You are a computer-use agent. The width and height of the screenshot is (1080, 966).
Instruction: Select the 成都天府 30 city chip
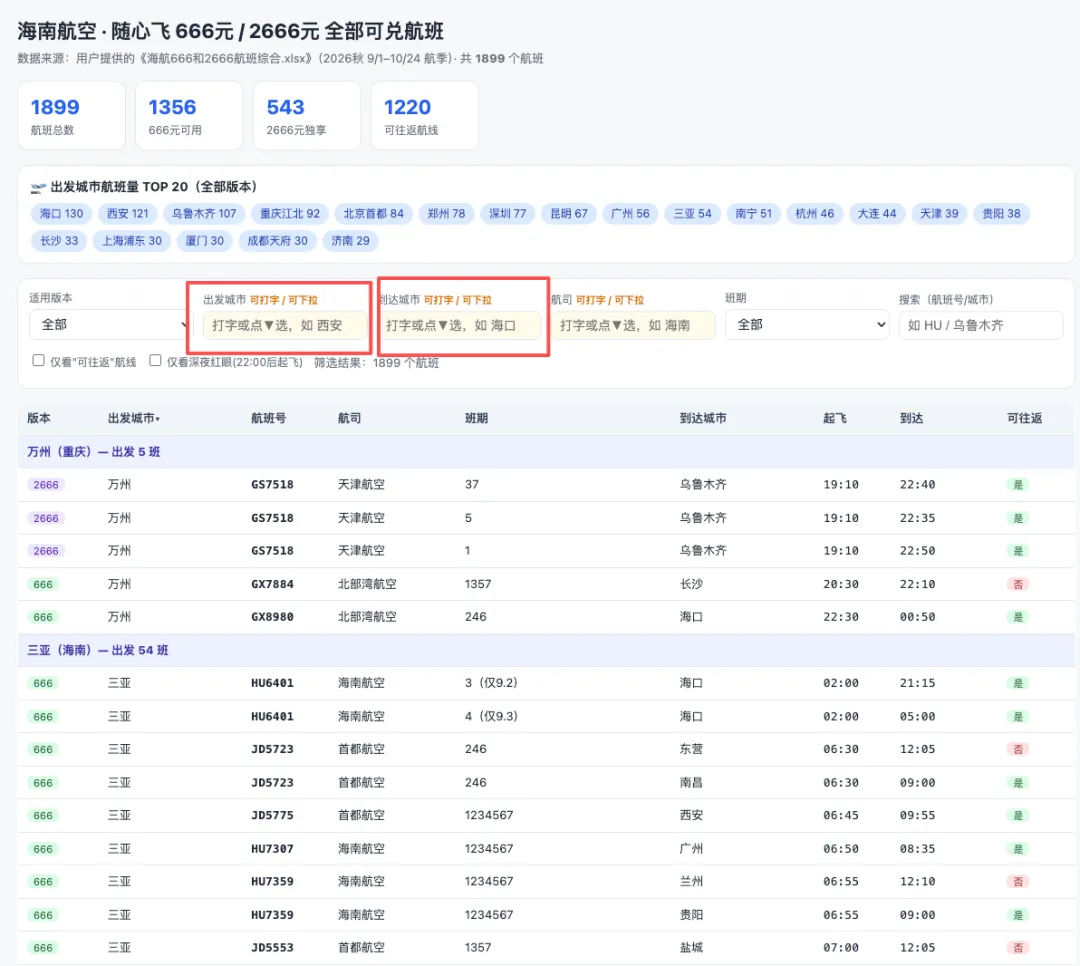coord(278,240)
